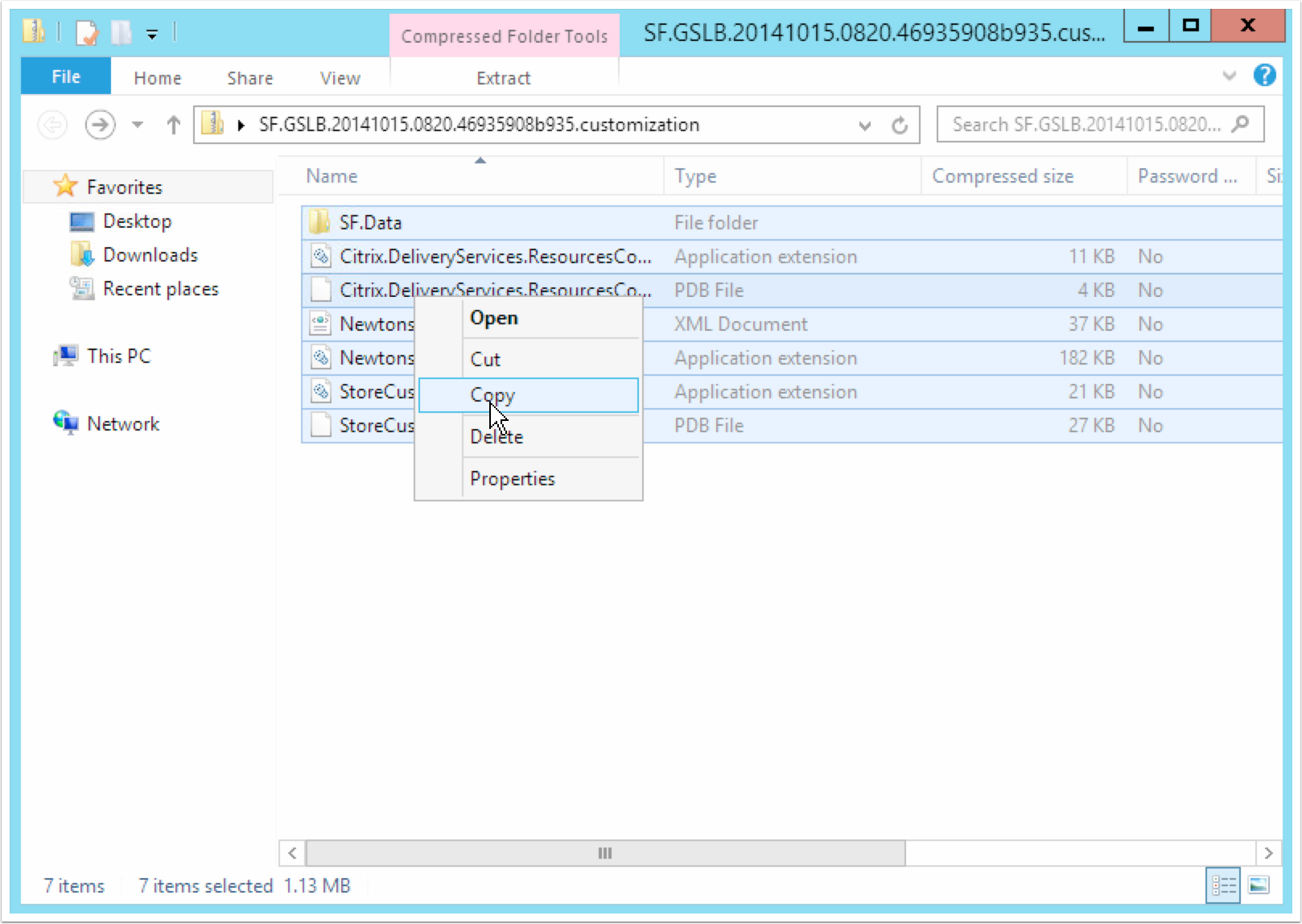This screenshot has width=1302, height=924.
Task: Switch to Large icons view
Action: click(1259, 886)
